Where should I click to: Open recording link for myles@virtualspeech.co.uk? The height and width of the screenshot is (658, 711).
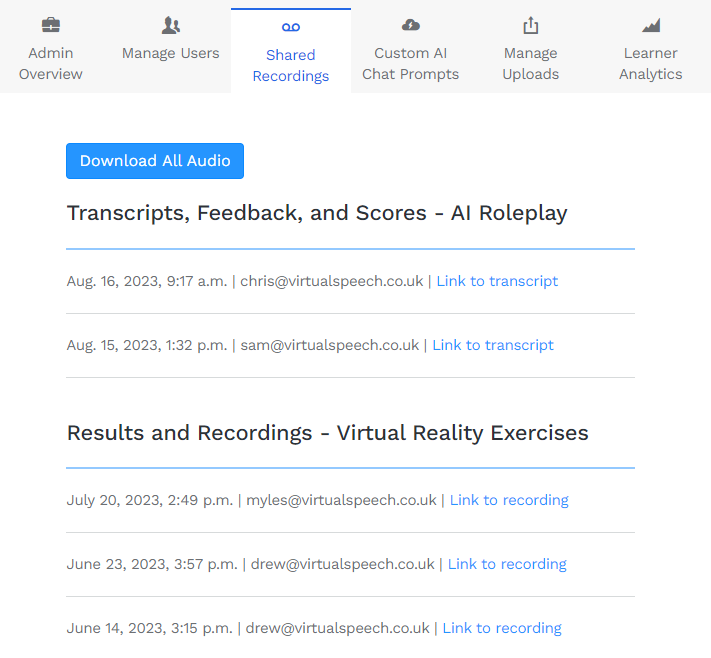[509, 500]
